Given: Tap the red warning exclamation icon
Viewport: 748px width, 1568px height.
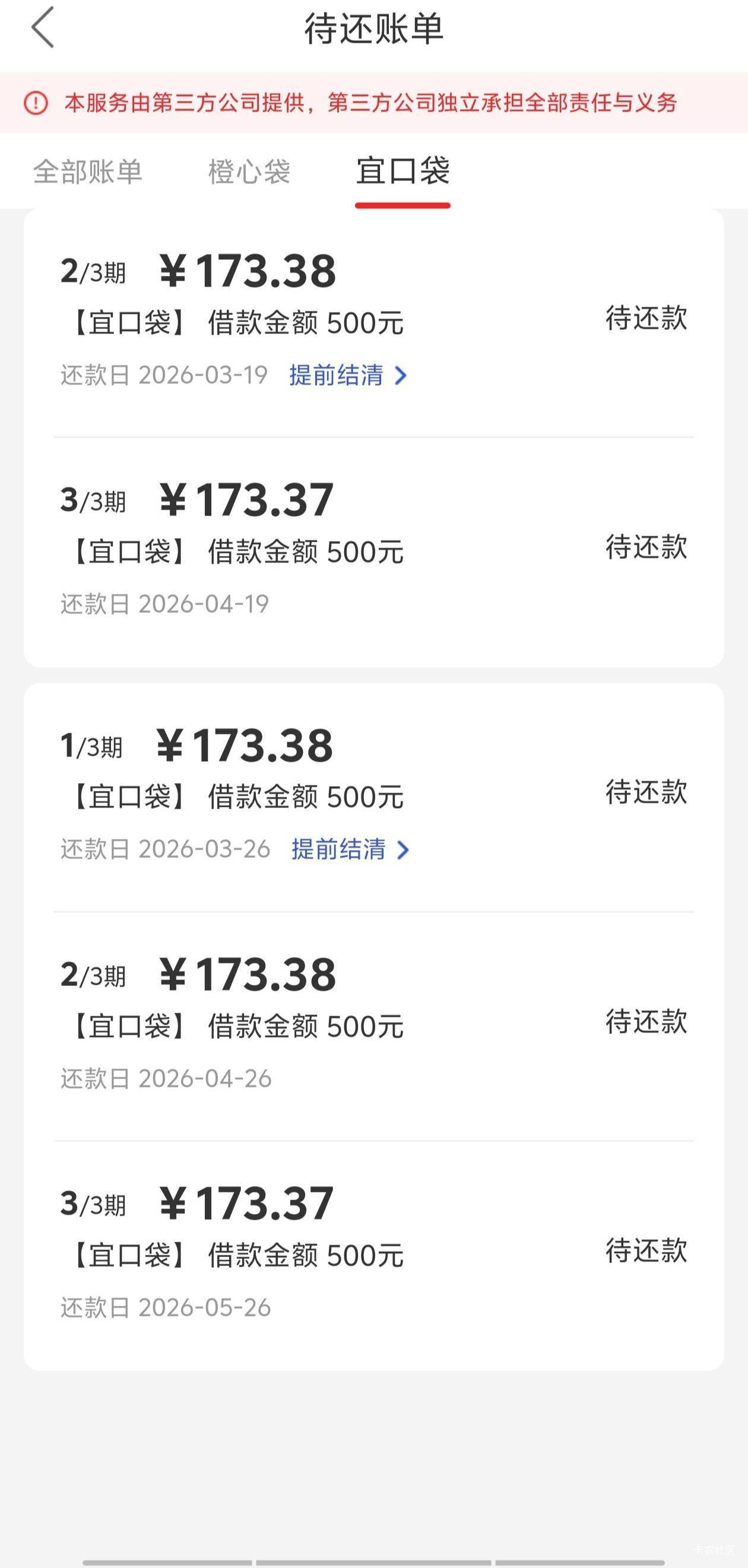Looking at the screenshot, I should click(x=36, y=103).
